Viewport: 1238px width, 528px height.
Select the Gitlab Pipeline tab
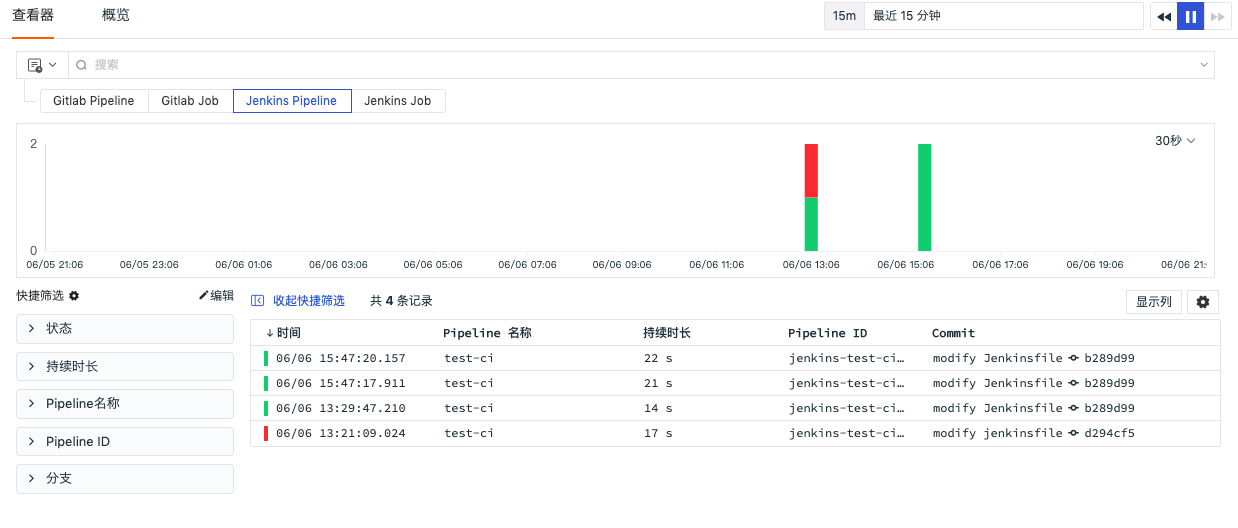(94, 101)
